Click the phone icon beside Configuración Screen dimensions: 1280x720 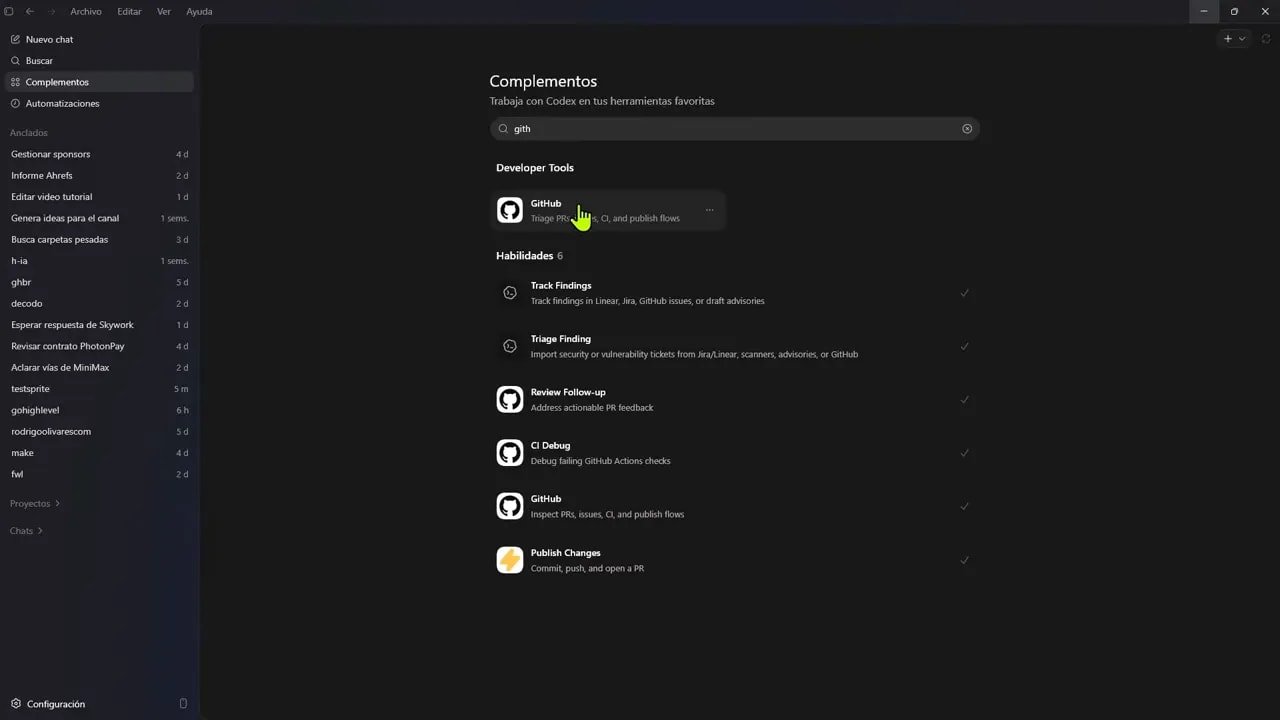click(183, 704)
